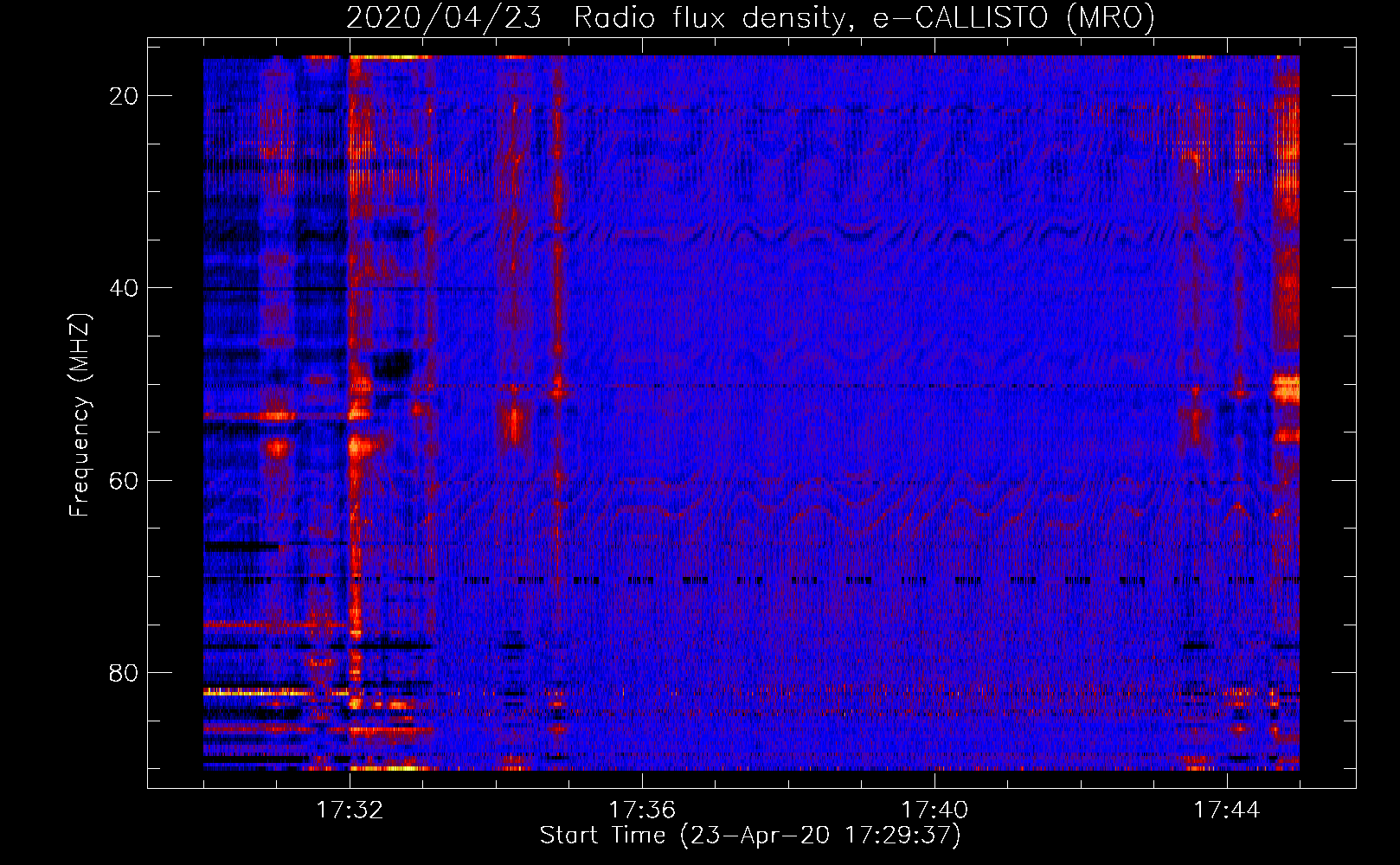Click the 'Frequency (MHZ)' y-axis label
This screenshot has height=865, width=1400.
[80, 414]
